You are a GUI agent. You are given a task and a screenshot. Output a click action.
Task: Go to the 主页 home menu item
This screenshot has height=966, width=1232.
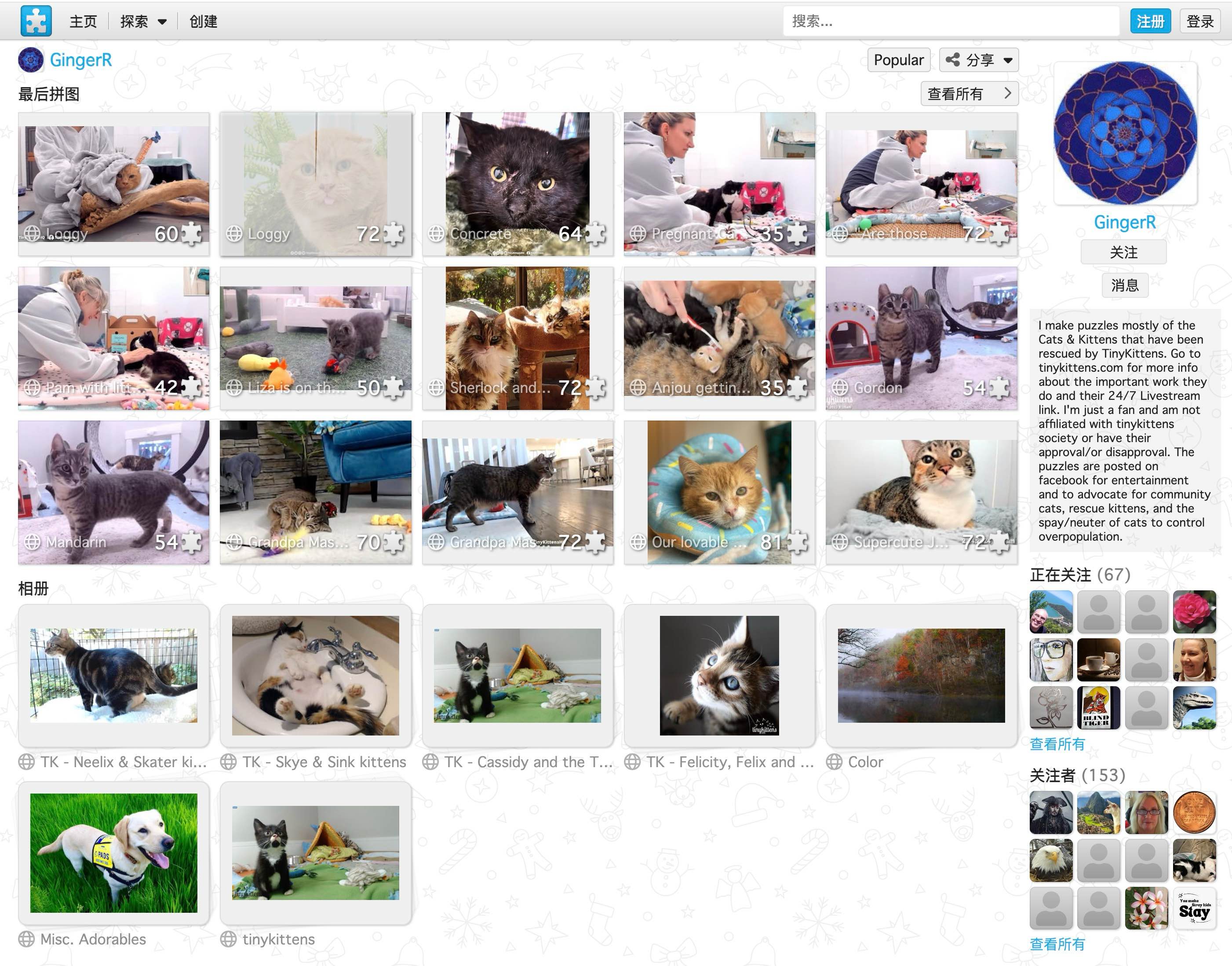point(83,22)
